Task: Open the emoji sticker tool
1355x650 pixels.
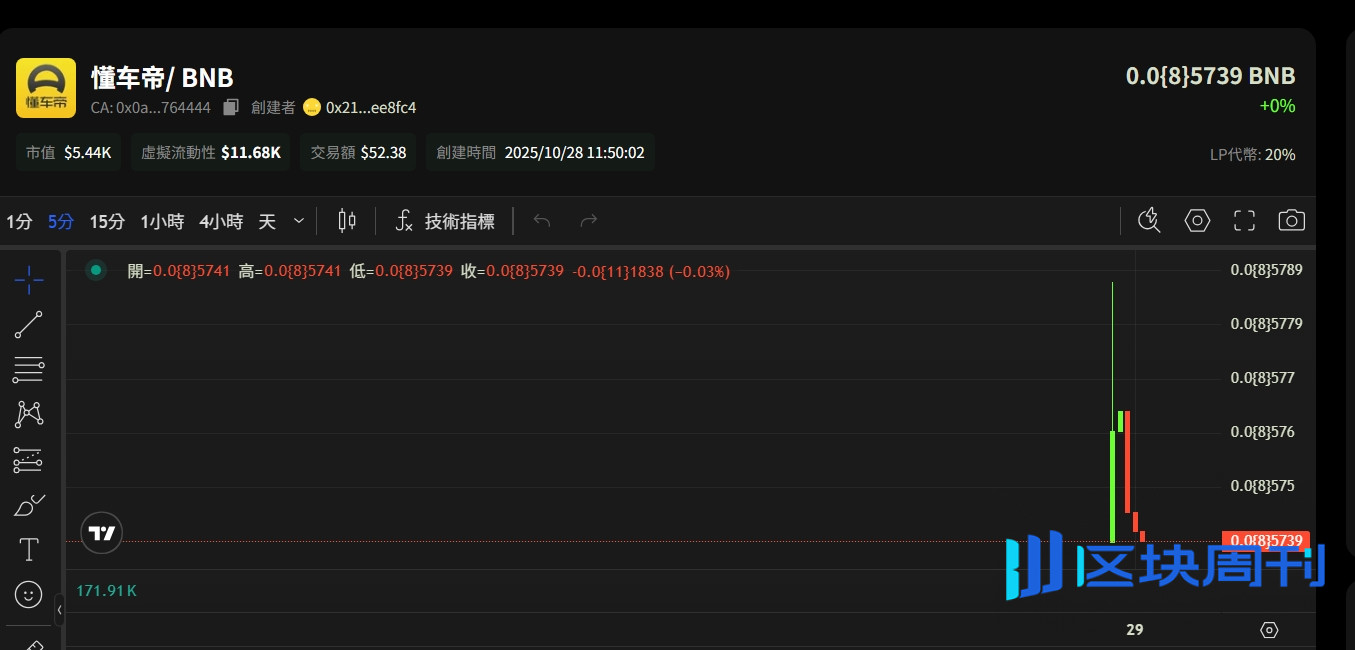Action: coord(28,595)
